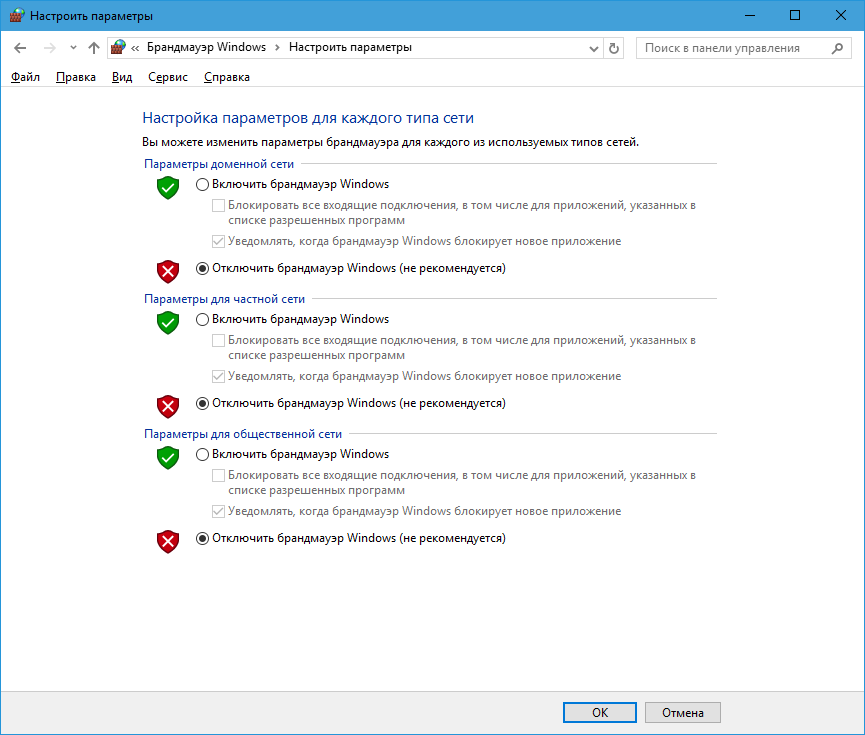Image resolution: width=865 pixels, height=735 pixels.
Task: Expand the address bar history dropdown
Action: pyautogui.click(x=594, y=49)
